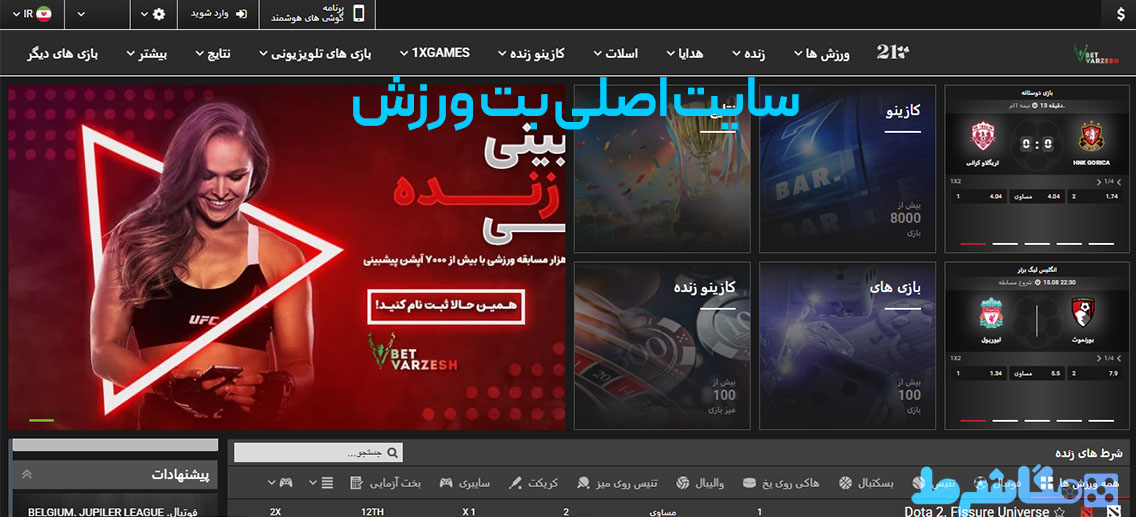Screen dimensions: 1136x517
Task: Click the dollar sign icon
Action: (x=1121, y=14)
